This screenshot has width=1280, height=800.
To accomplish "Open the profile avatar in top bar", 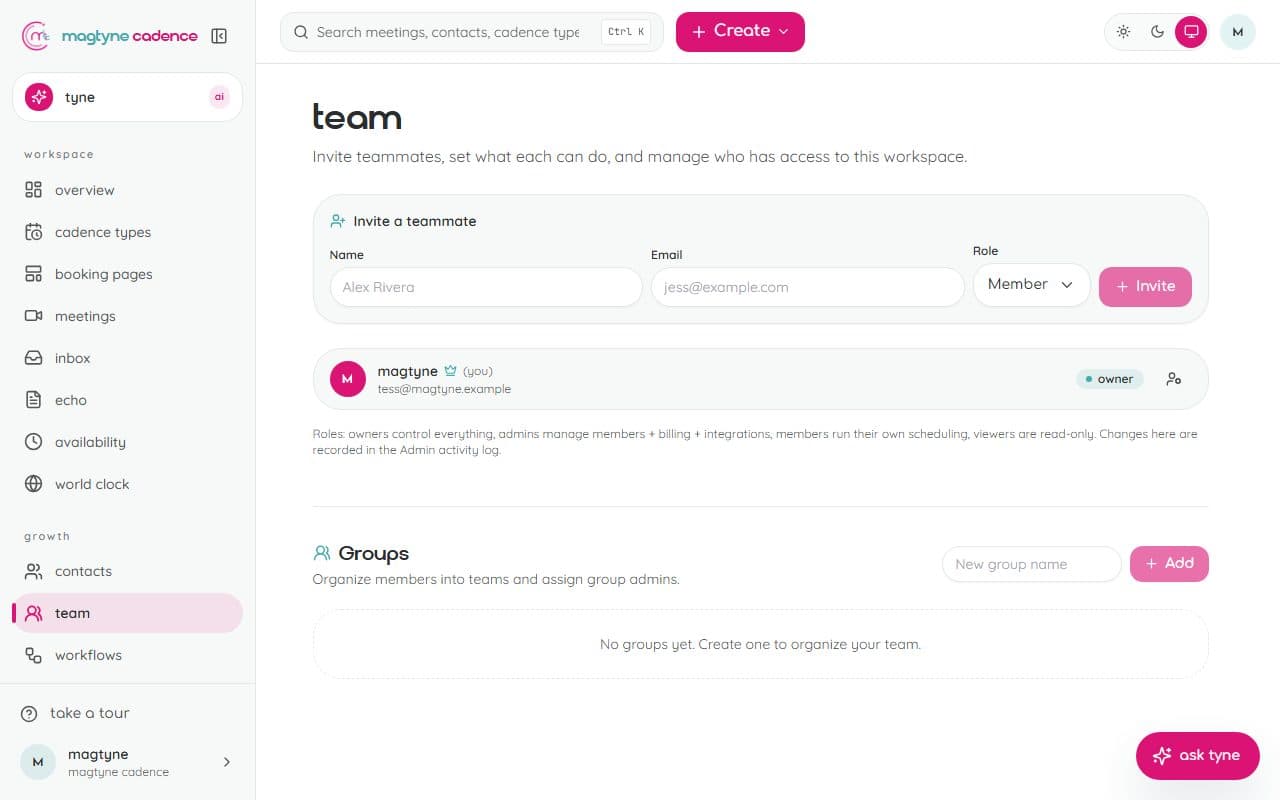I will pos(1238,32).
